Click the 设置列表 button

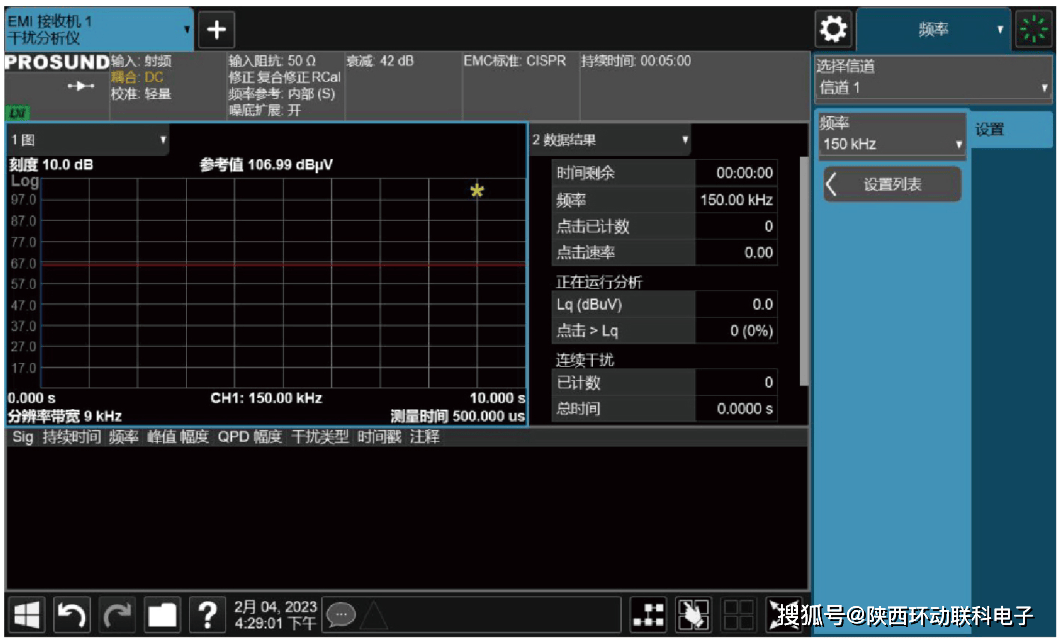point(892,185)
